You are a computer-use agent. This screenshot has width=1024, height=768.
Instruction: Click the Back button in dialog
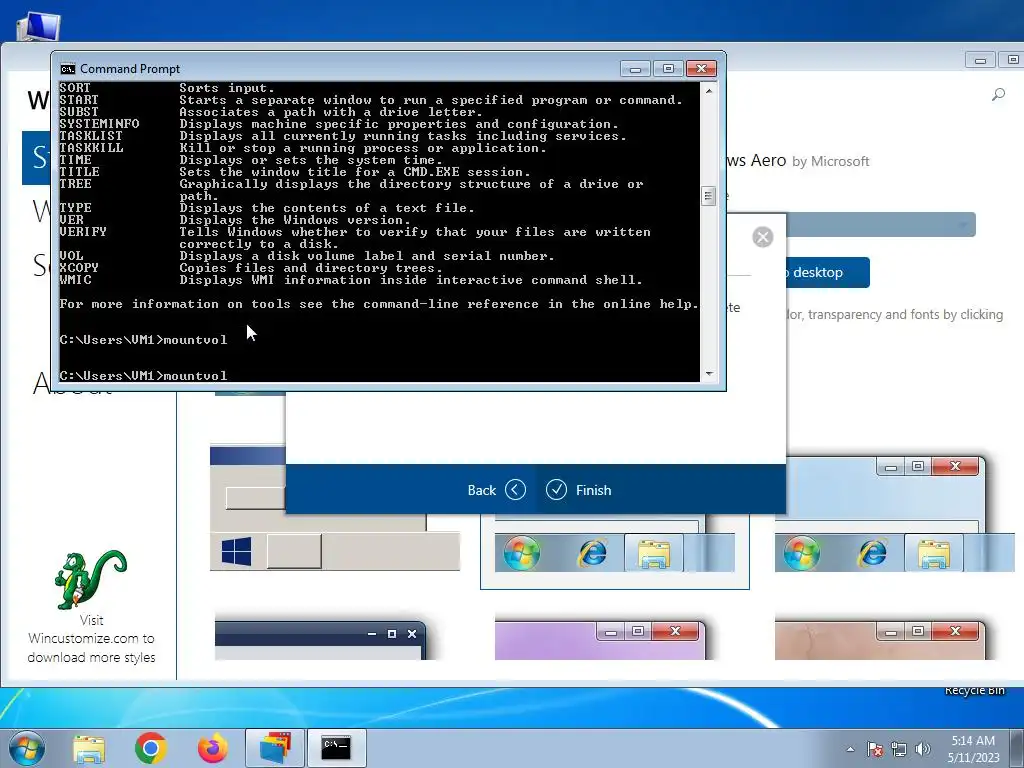(x=496, y=490)
